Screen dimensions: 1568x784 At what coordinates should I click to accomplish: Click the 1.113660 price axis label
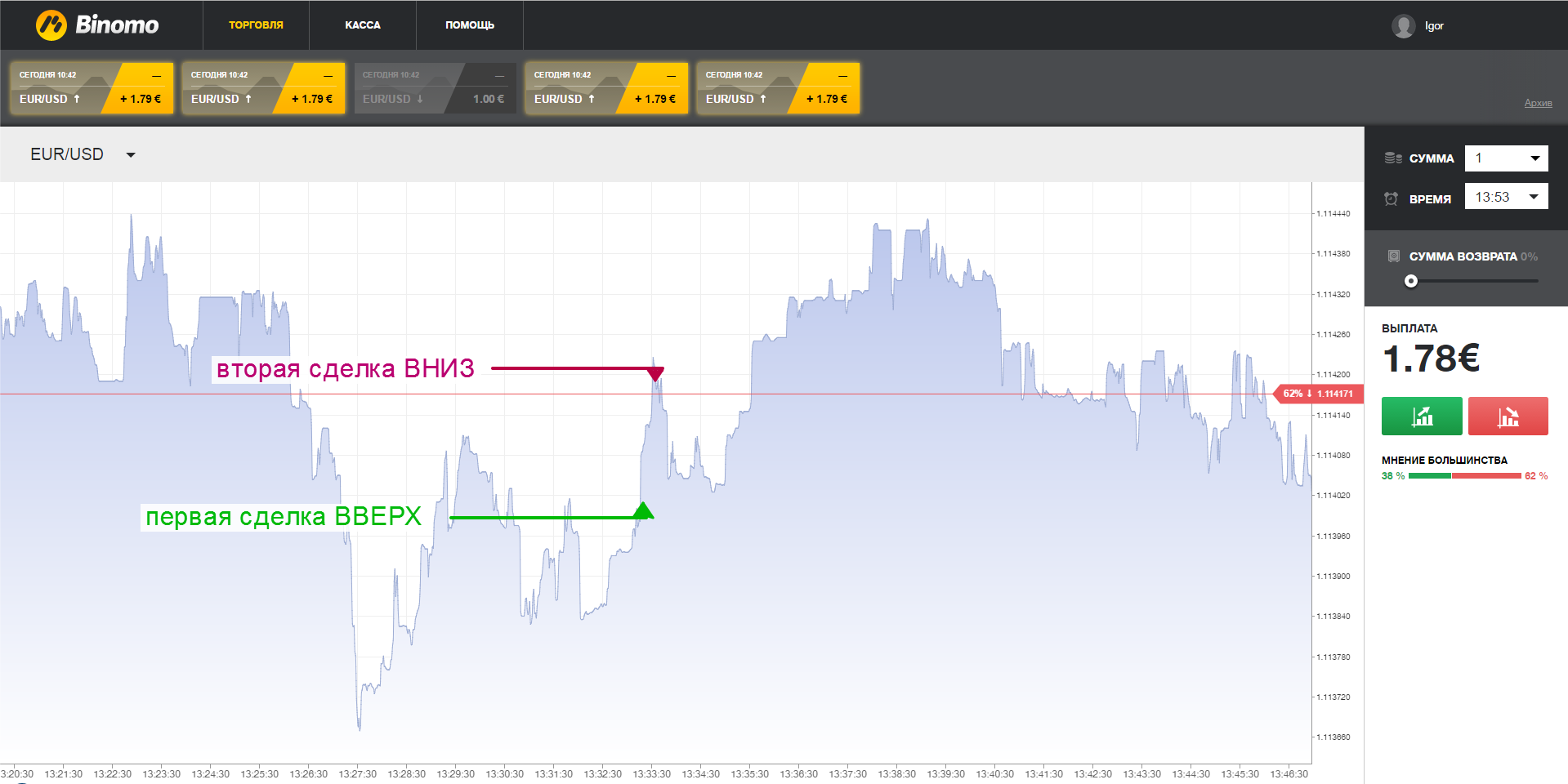pyautogui.click(x=1333, y=737)
